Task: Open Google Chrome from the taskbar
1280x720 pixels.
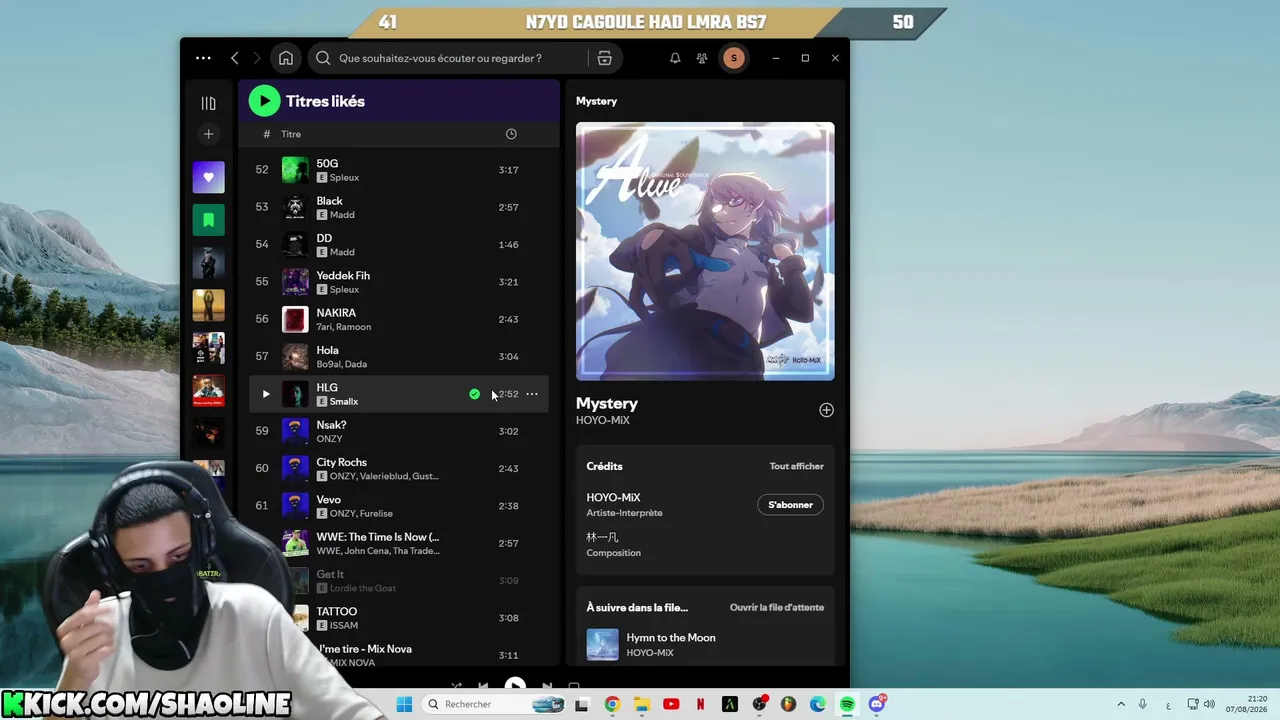Action: (x=612, y=704)
